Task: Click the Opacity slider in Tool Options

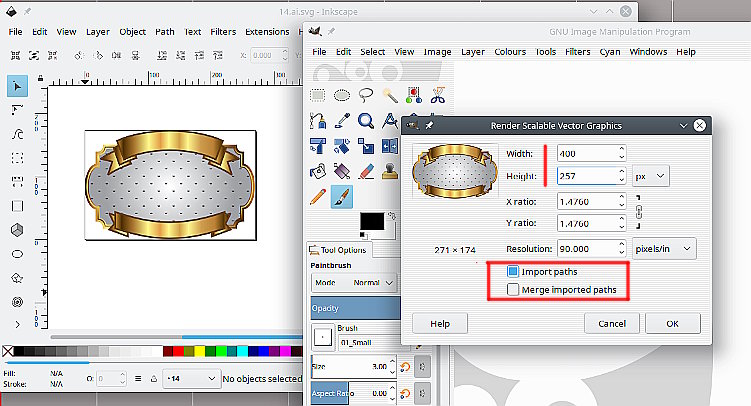Action: [355, 308]
